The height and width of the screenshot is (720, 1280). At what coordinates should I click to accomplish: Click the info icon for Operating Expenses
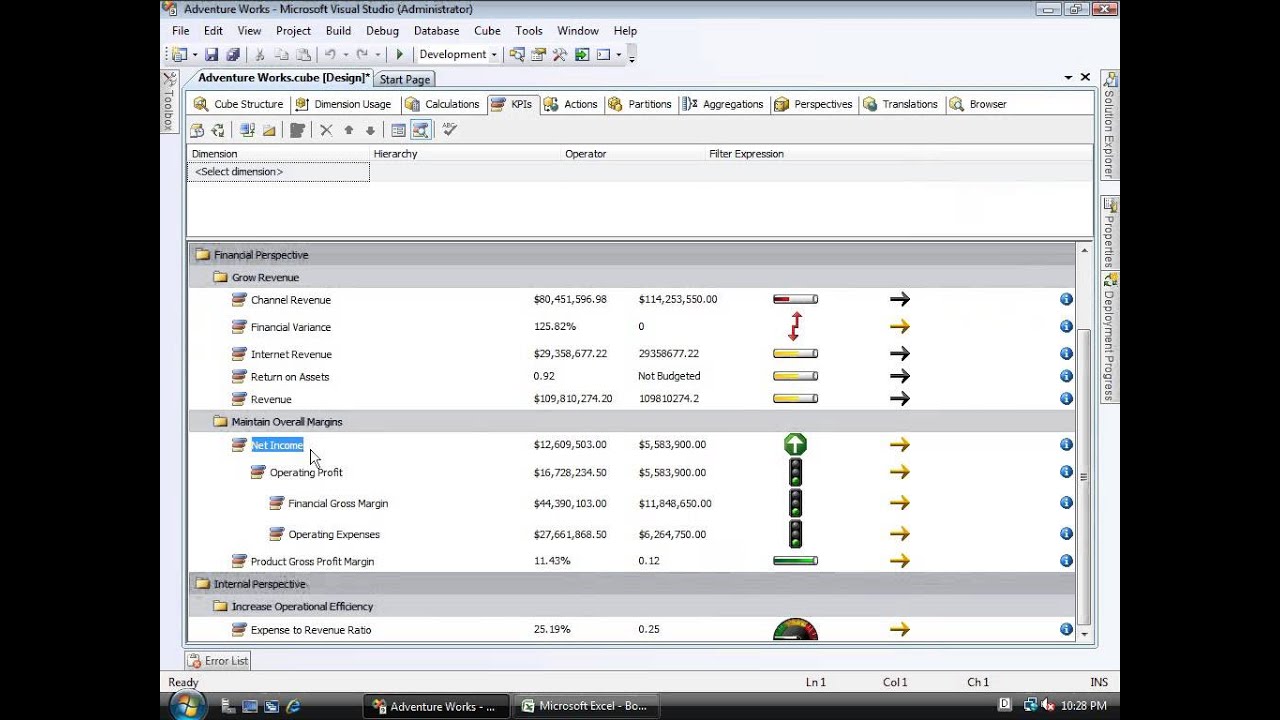1066,533
